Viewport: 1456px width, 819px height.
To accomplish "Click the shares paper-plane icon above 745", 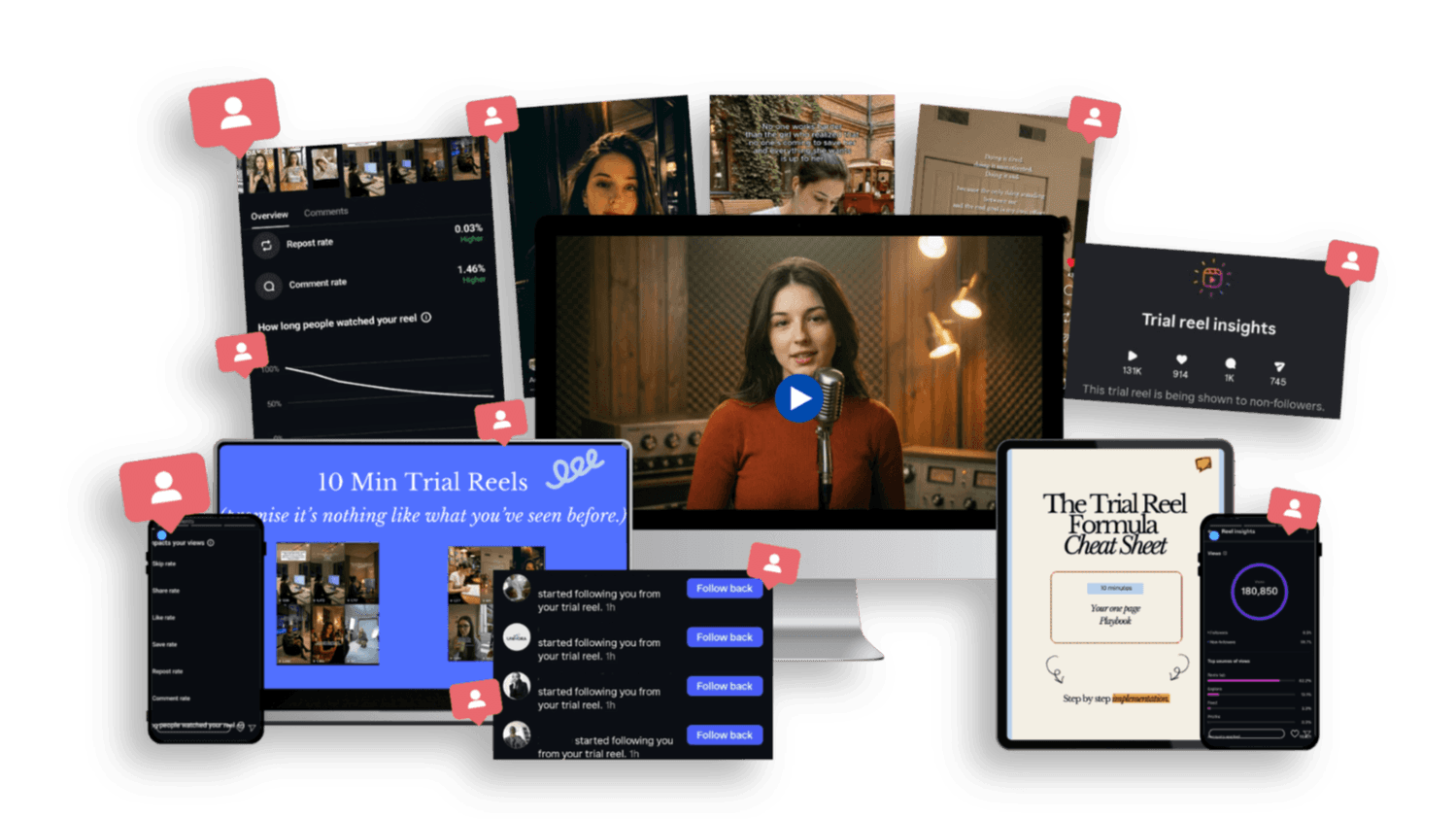I will pos(1279,367).
